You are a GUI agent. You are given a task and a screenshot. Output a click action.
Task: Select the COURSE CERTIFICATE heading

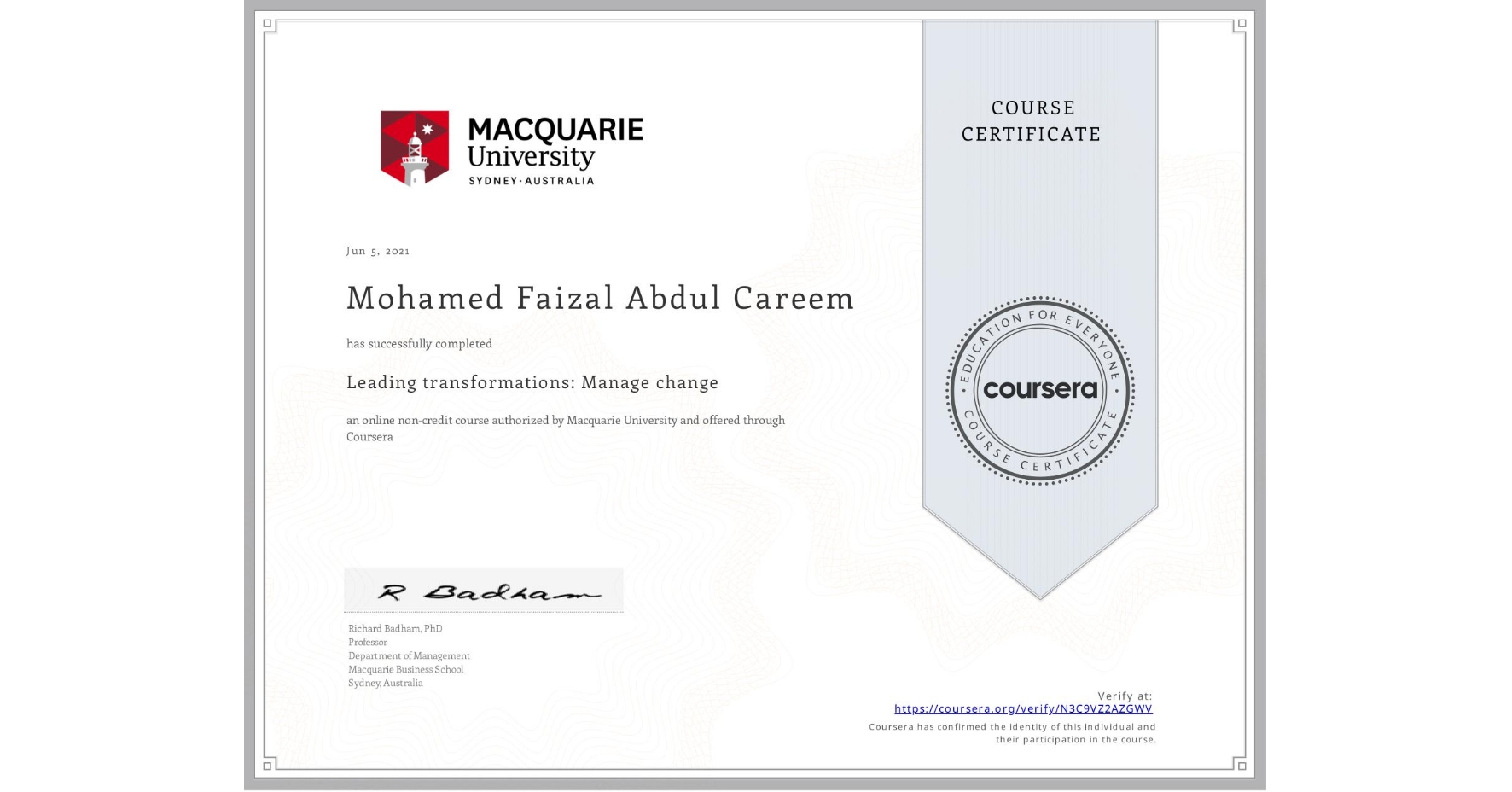(1030, 121)
